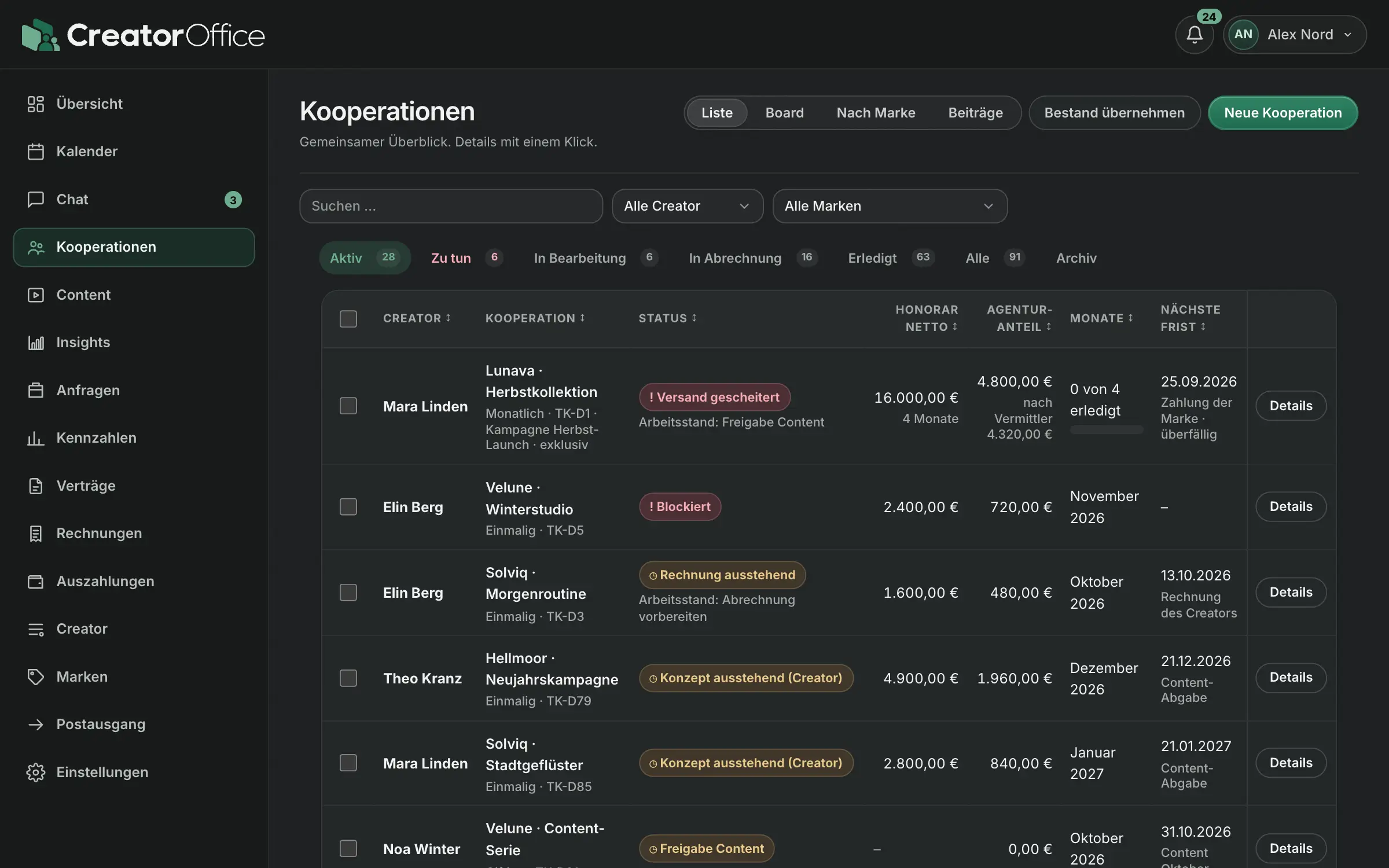Click the Kalender calendar icon
The image size is (1389, 868).
point(36,152)
